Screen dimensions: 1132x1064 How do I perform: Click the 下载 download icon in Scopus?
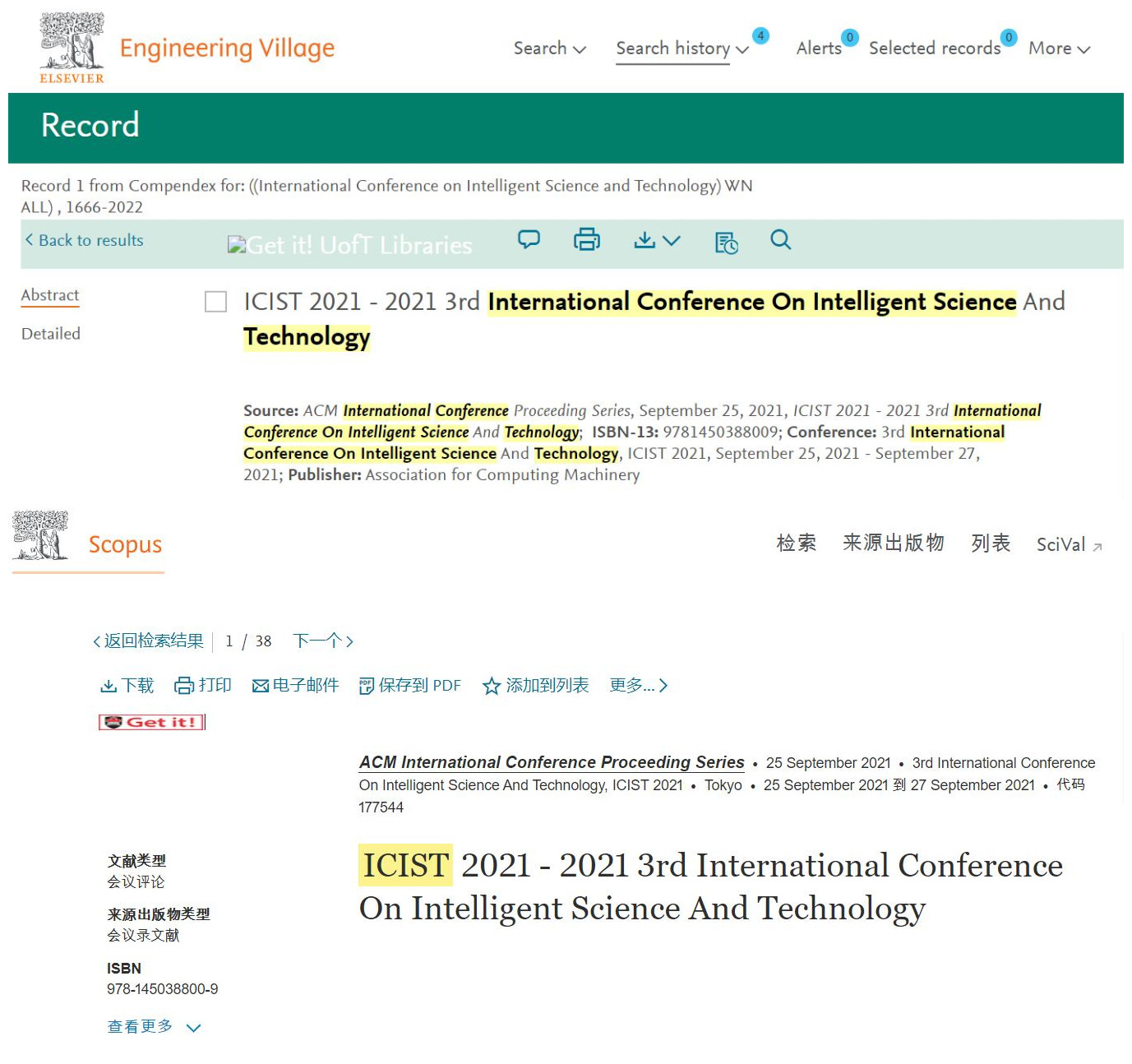tap(109, 686)
